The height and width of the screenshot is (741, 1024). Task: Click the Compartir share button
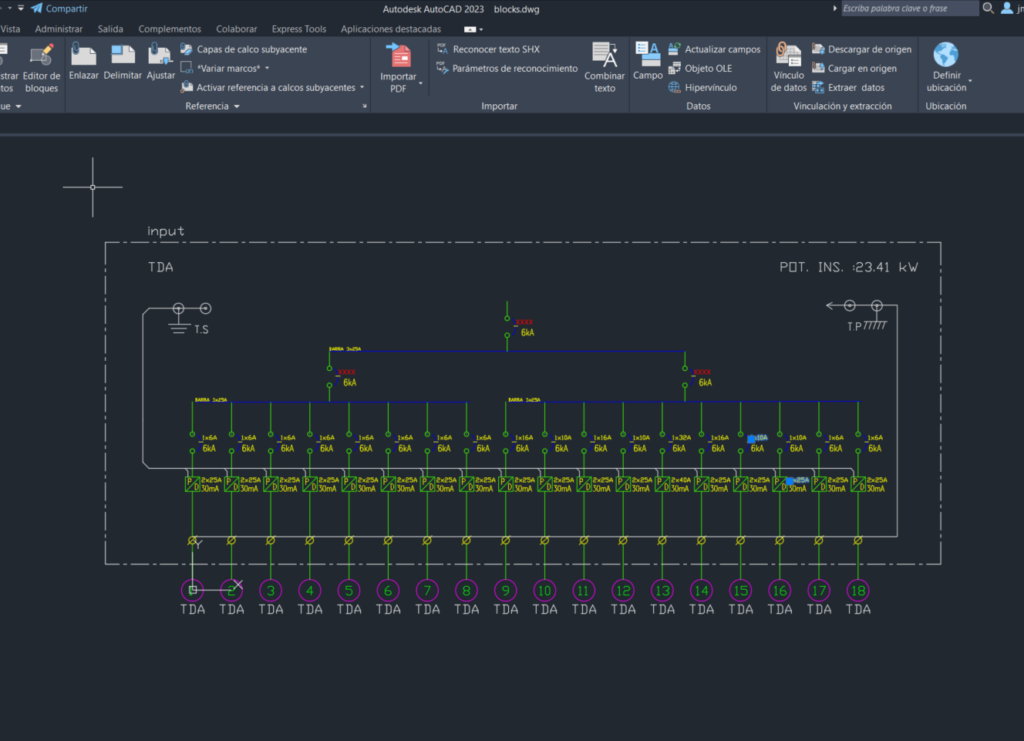[x=58, y=8]
